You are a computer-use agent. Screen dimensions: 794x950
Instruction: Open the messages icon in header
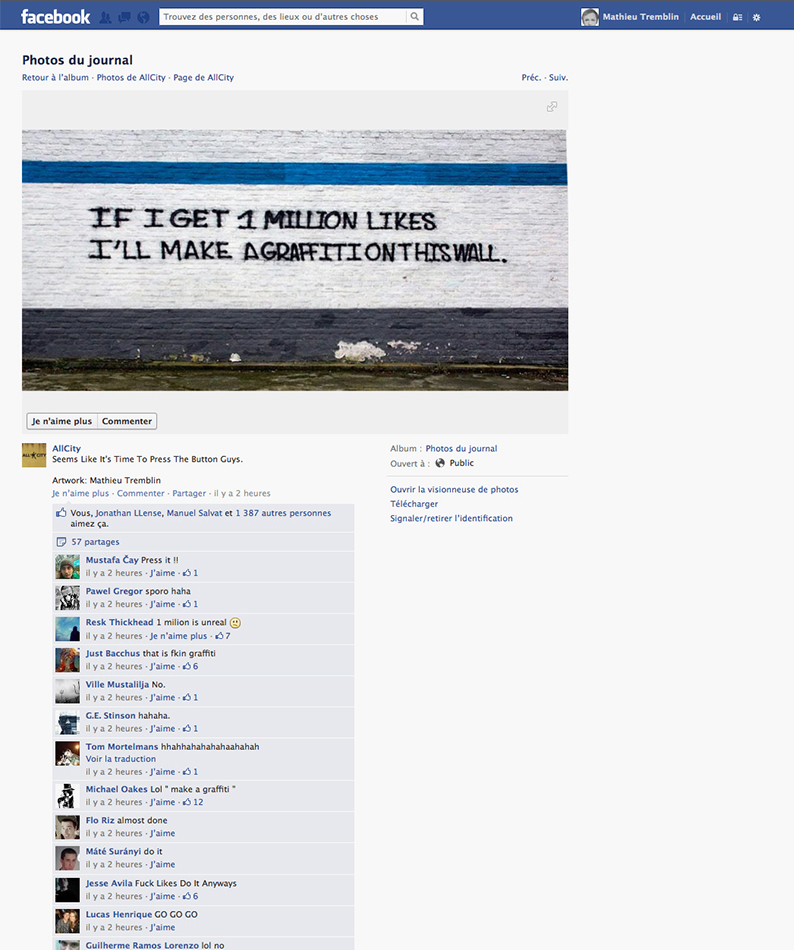pyautogui.click(x=124, y=18)
